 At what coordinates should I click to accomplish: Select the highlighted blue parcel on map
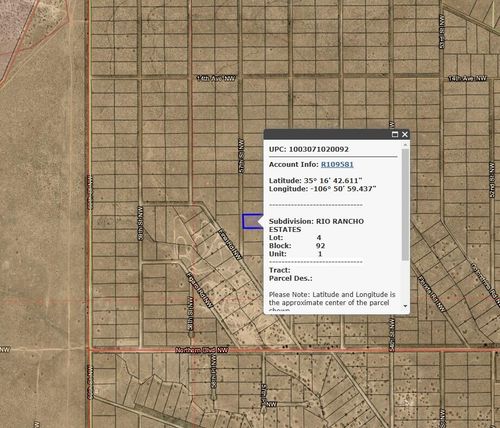[x=252, y=222]
